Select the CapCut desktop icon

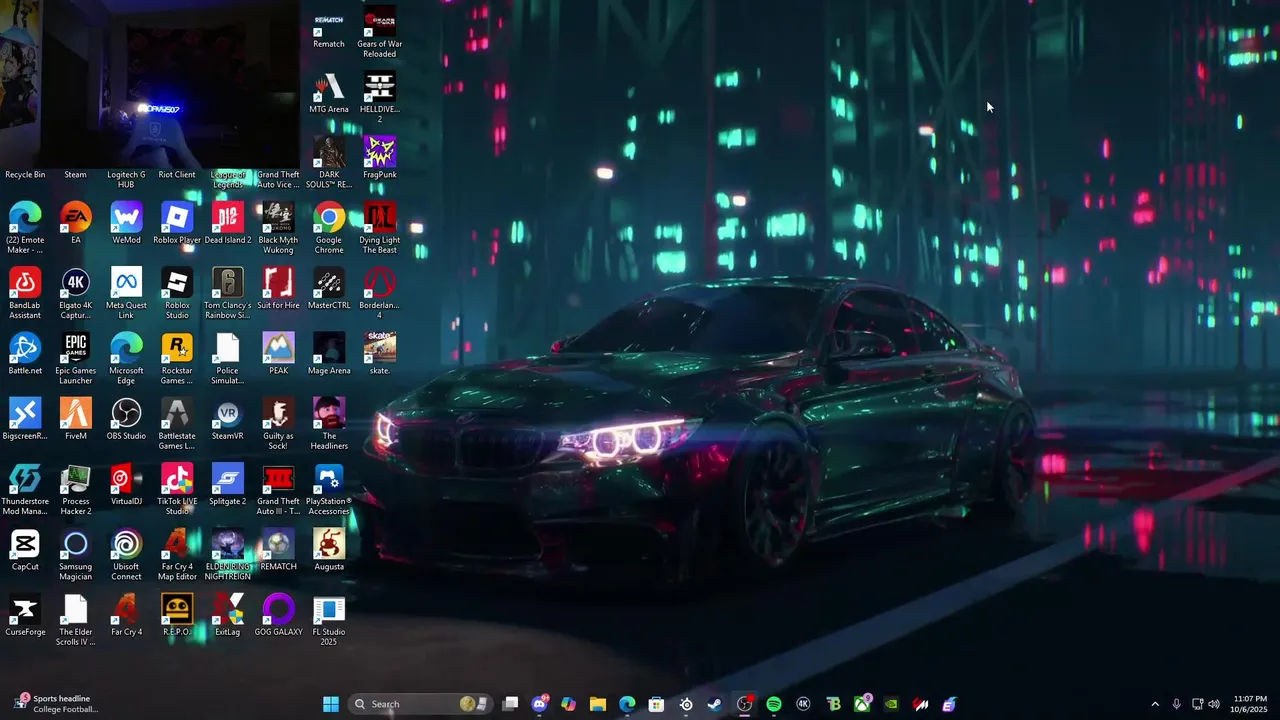tap(25, 549)
